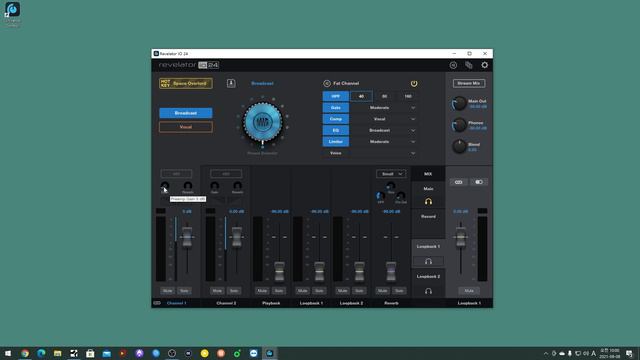Select the 80 Hz HPF frequency
The width and height of the screenshot is (640, 360).
(384, 96)
